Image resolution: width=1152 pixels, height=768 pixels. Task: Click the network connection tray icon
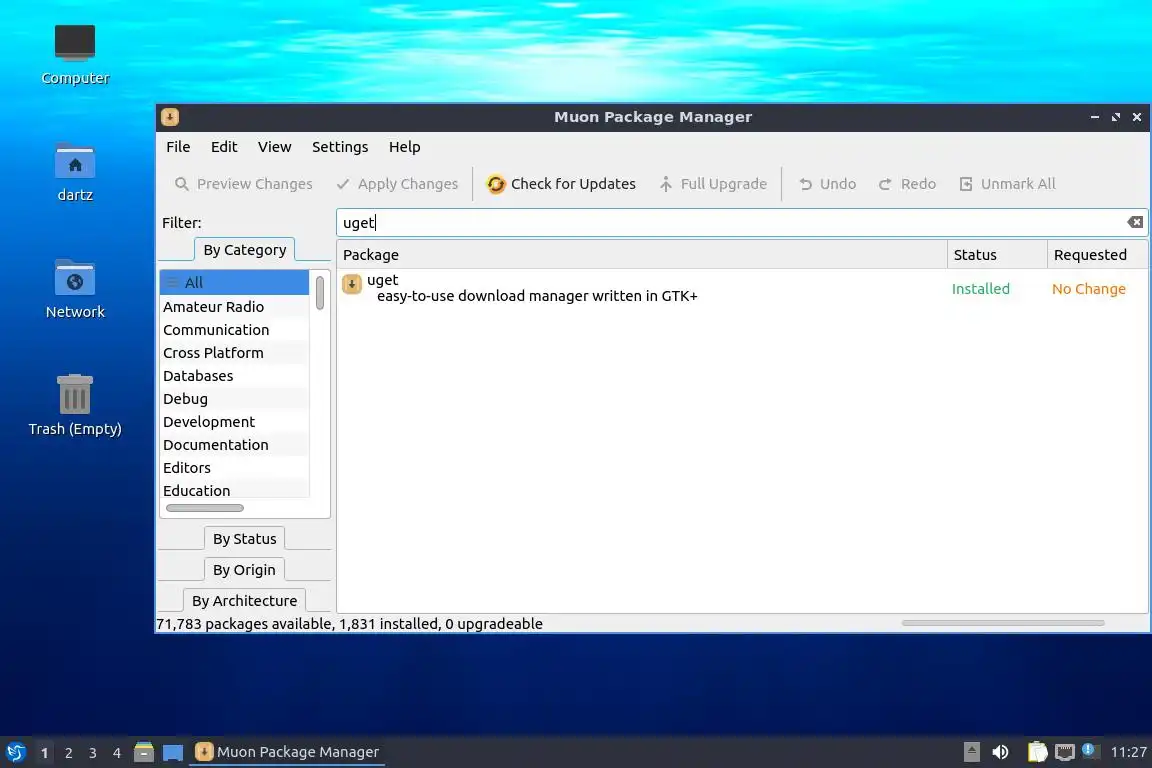tap(1065, 752)
